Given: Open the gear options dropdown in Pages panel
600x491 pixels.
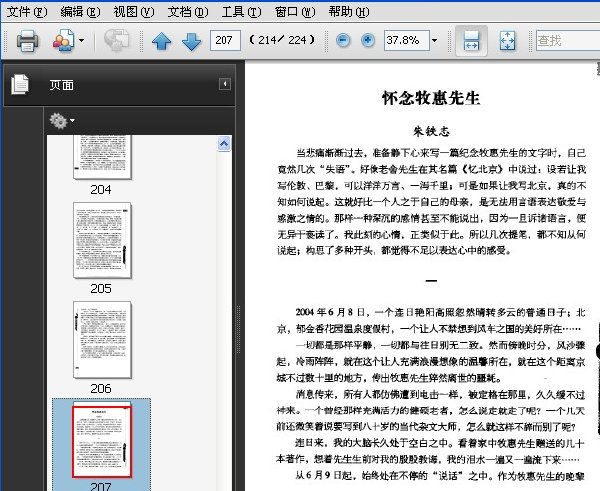Looking at the screenshot, I should (x=59, y=121).
